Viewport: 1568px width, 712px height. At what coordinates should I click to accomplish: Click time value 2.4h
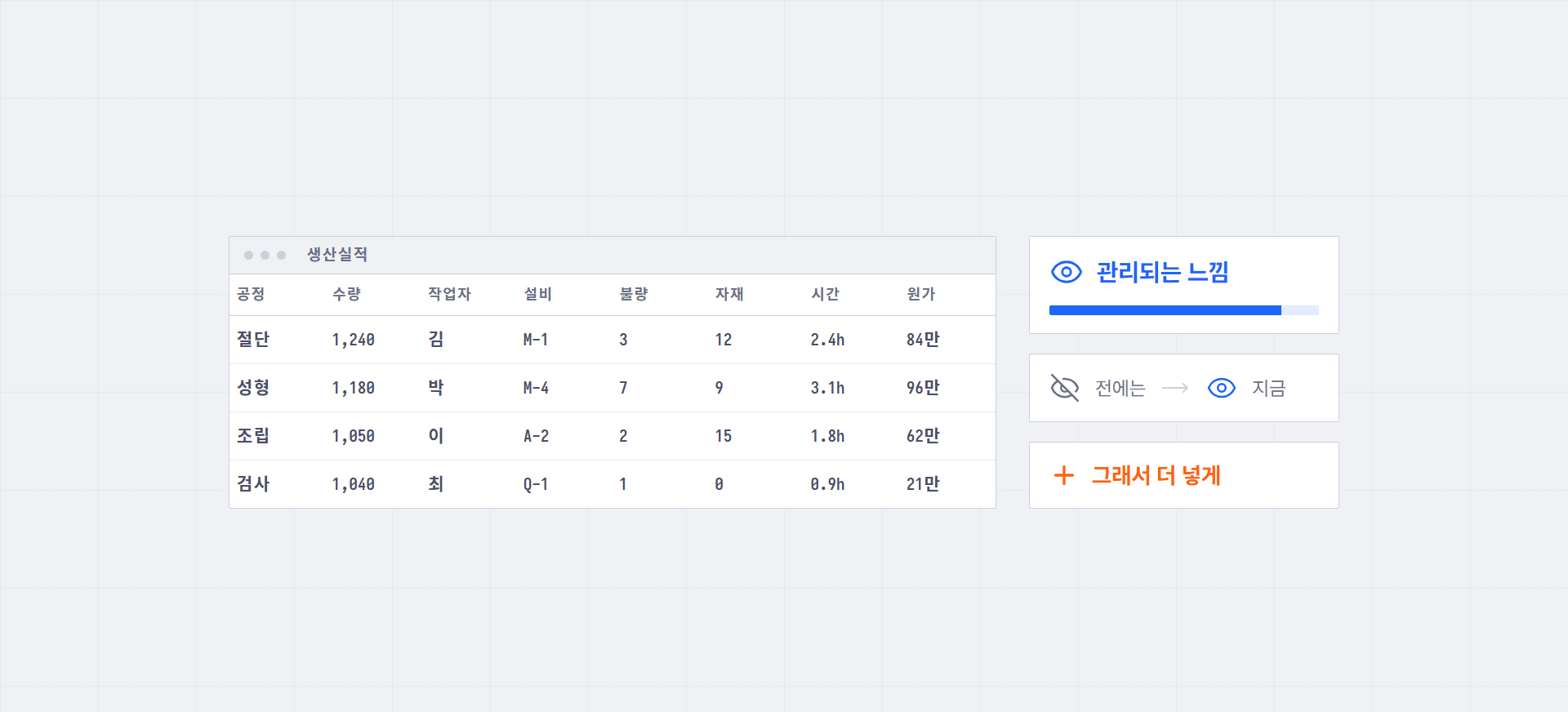coord(827,340)
